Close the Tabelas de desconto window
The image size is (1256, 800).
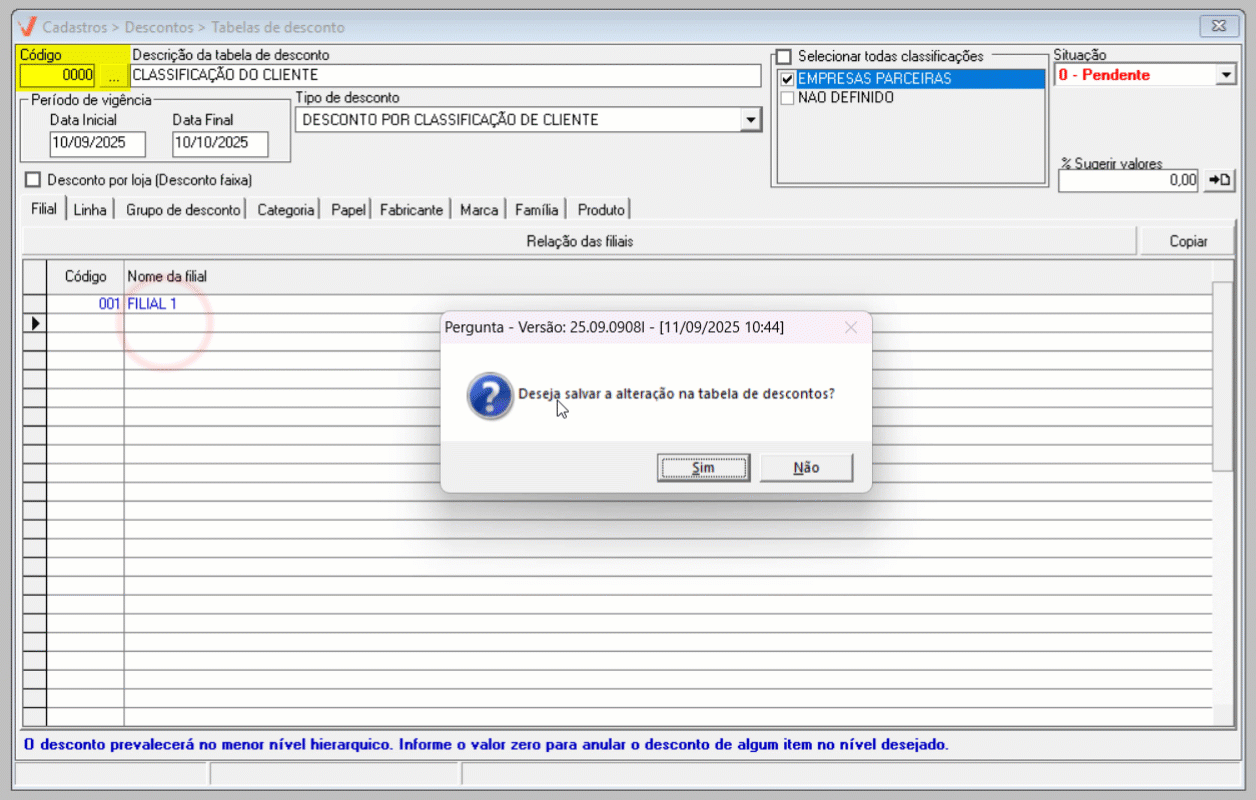pyautogui.click(x=1217, y=27)
